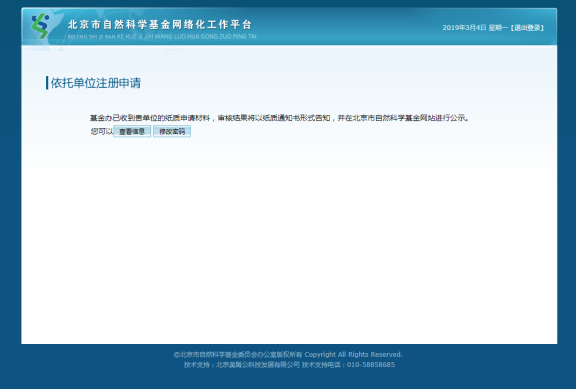Screen dimensions: 576x389
Task: Click the blue bar beside the page heading
Action: coord(47,83)
